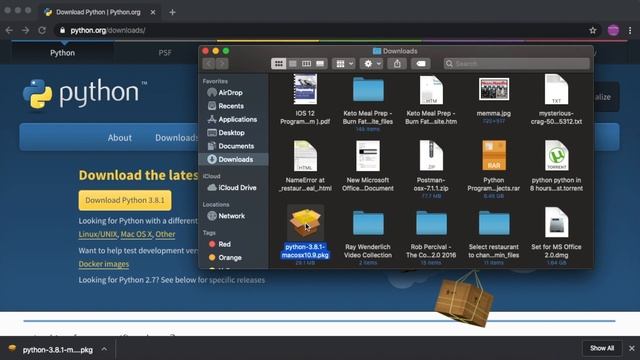The width and height of the screenshot is (640, 360).
Task: Select the python-3.8.1-macosx10.9.pkg installer icon
Action: pyautogui.click(x=305, y=223)
